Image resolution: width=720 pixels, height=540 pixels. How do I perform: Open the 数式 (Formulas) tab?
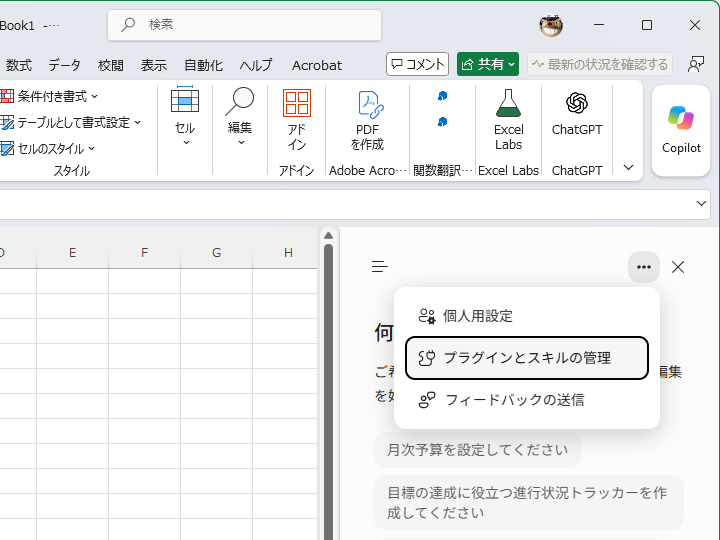tap(18, 65)
